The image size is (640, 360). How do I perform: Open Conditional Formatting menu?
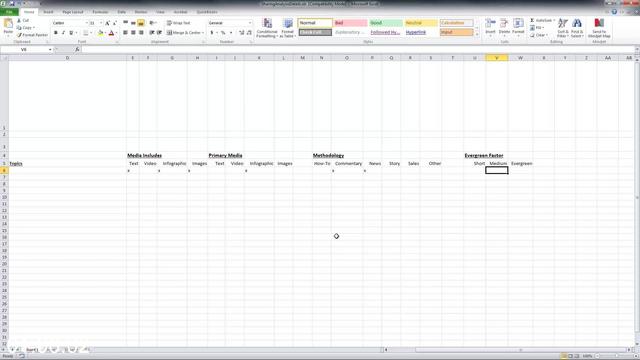267,28
